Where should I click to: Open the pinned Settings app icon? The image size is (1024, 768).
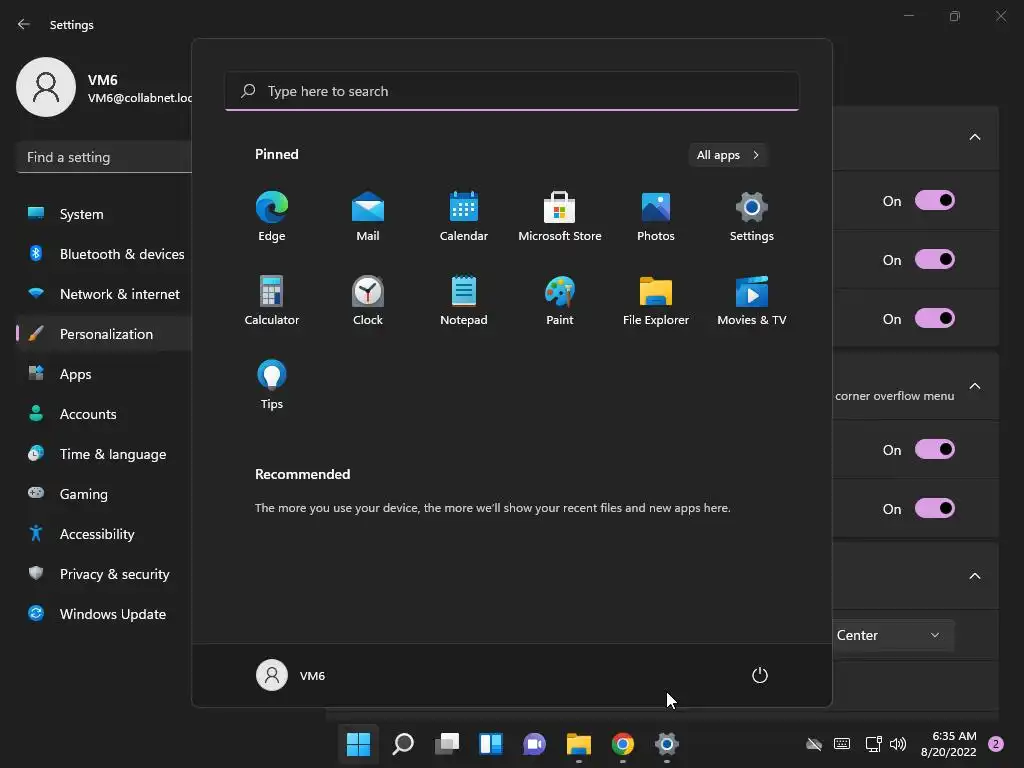pos(752,216)
